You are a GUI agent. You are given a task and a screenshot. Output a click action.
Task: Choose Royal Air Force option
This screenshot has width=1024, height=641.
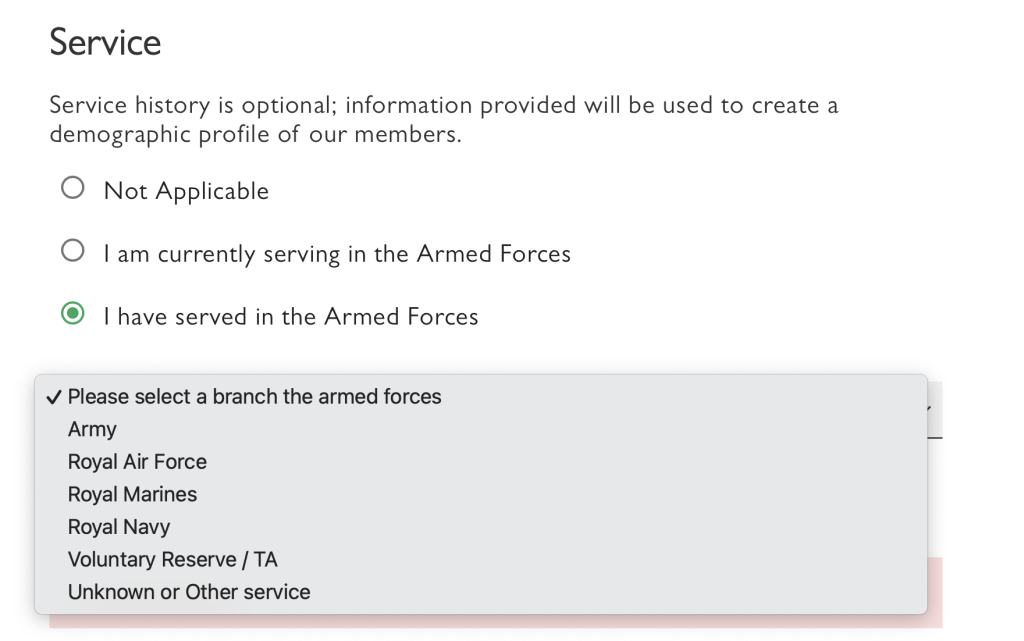coord(137,462)
